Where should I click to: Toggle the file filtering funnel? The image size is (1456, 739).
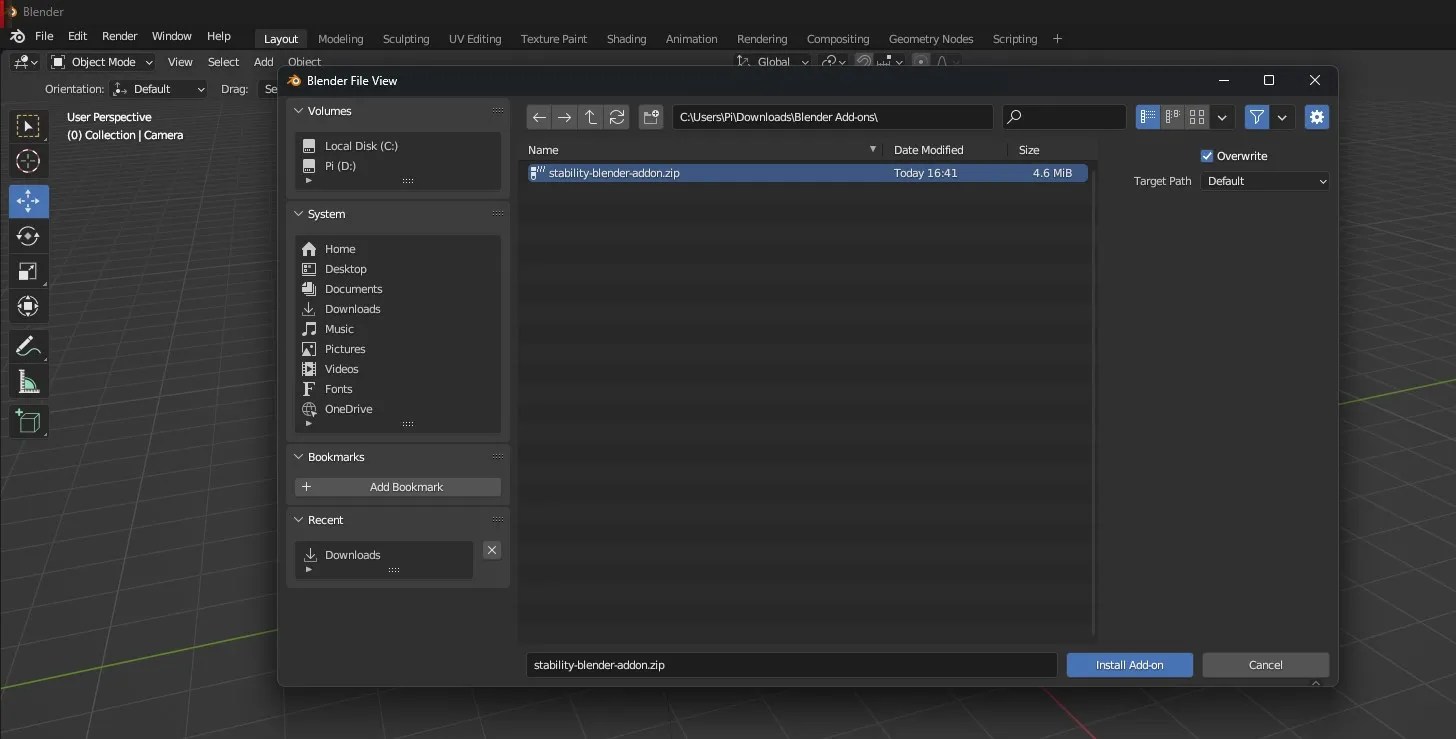coord(1256,117)
